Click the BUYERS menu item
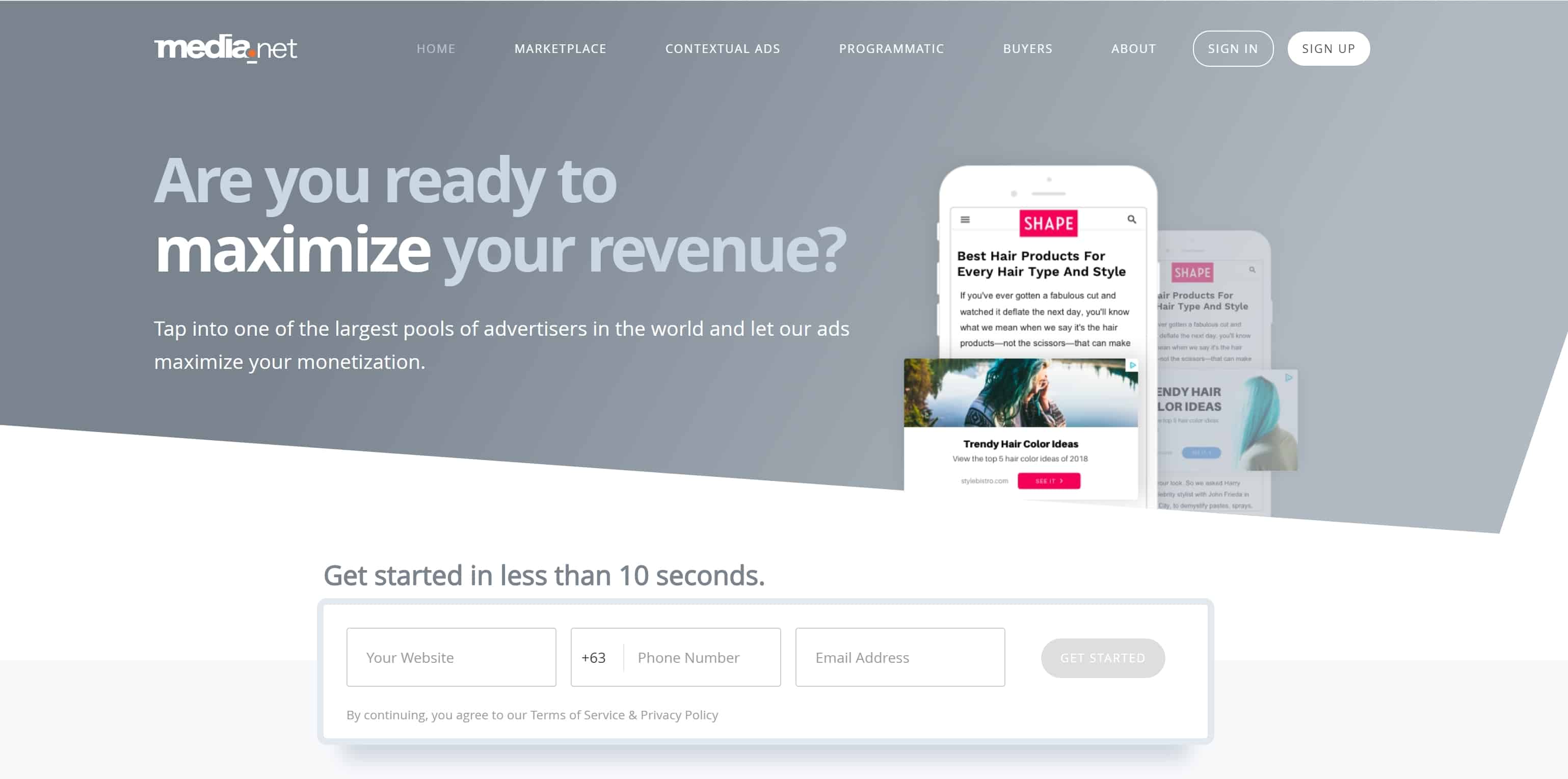This screenshot has width=1568, height=779. click(x=1029, y=48)
